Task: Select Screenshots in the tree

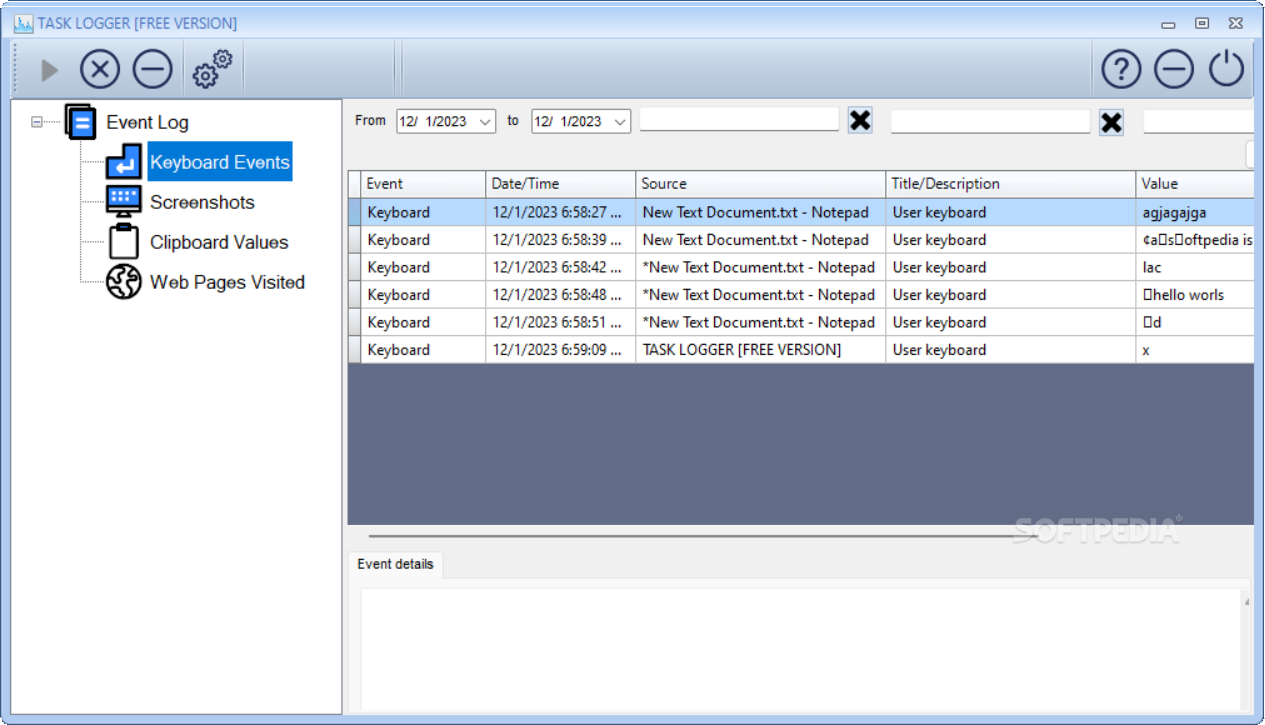Action: pyautogui.click(x=202, y=202)
